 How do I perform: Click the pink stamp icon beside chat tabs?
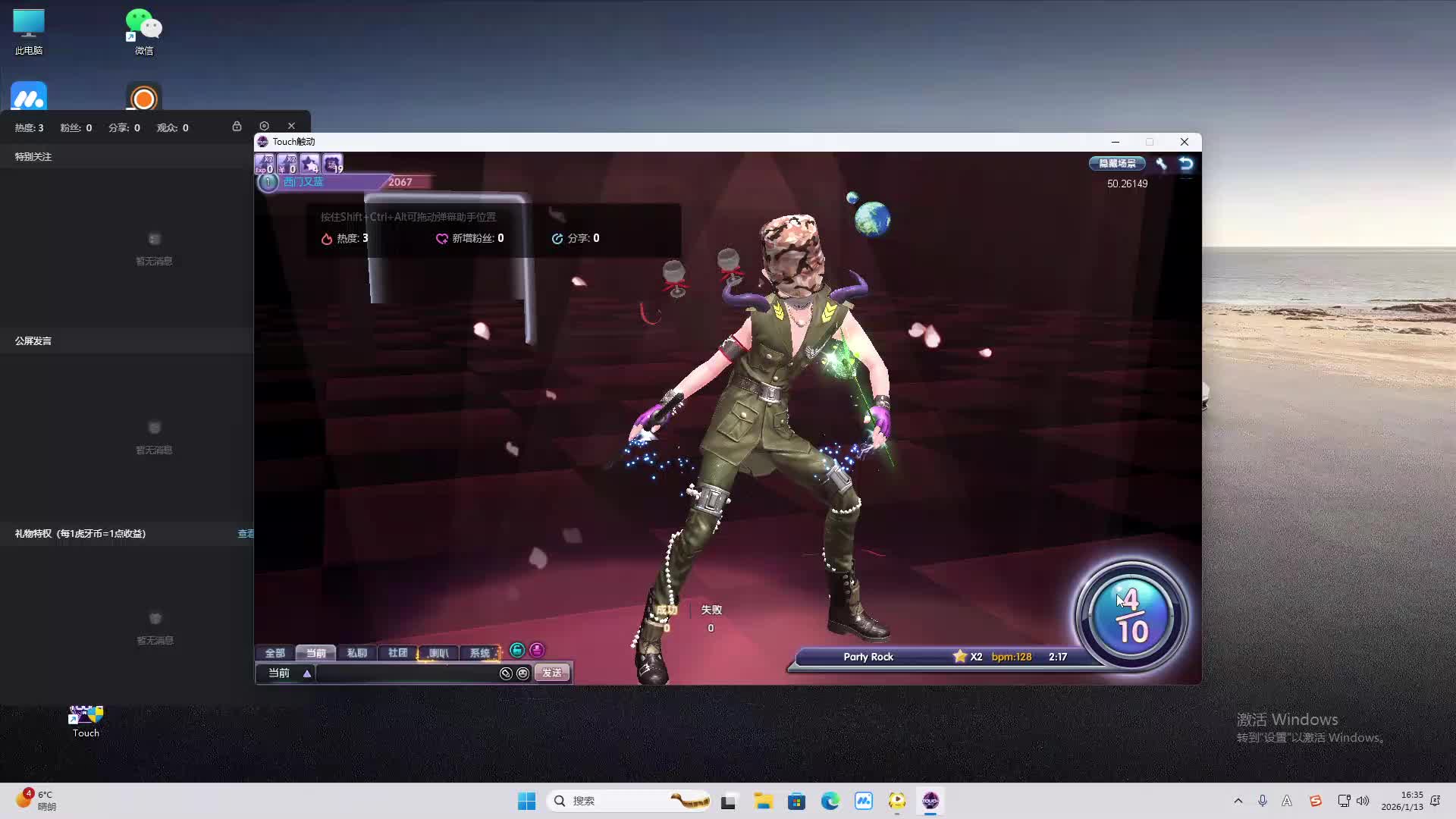click(x=537, y=650)
